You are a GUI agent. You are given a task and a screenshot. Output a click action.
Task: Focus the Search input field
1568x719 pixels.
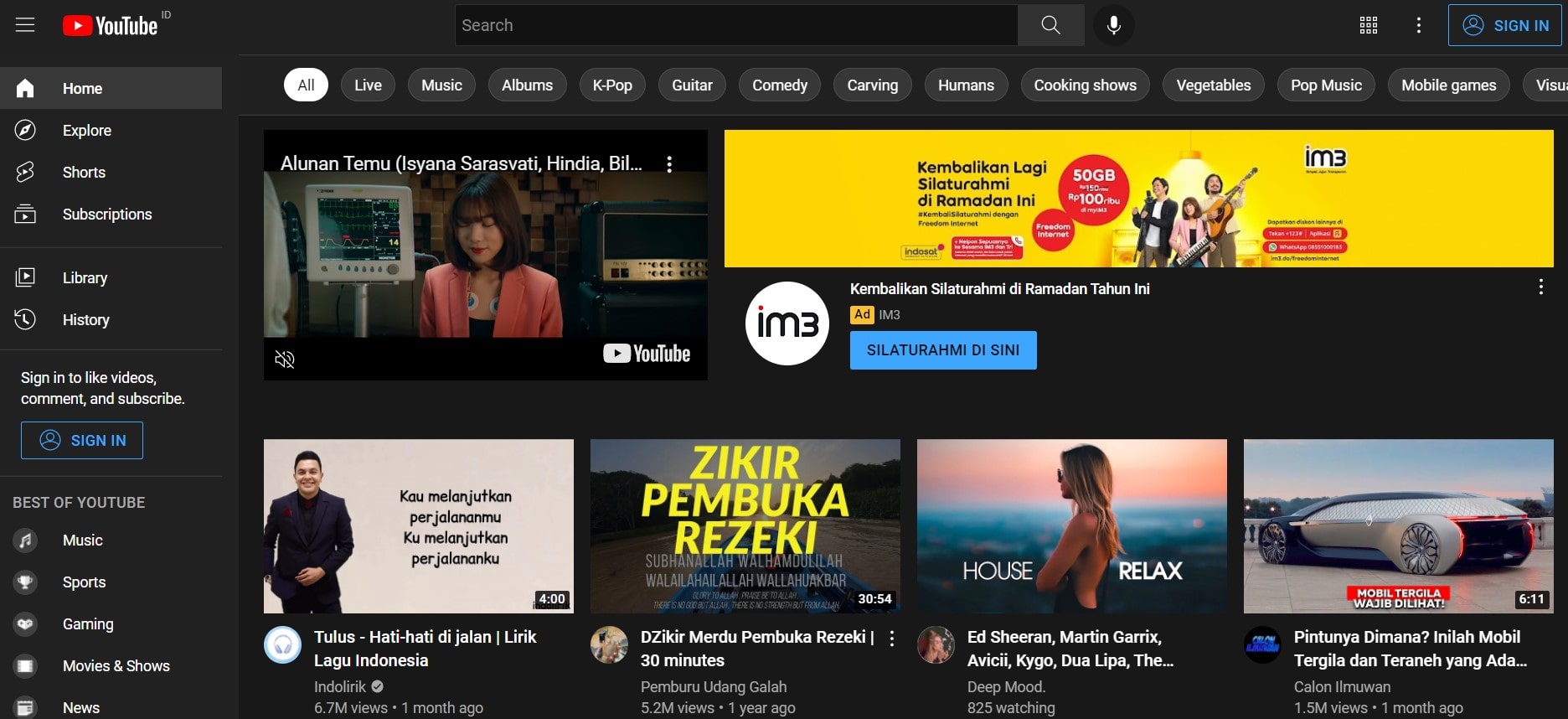pyautogui.click(x=737, y=25)
